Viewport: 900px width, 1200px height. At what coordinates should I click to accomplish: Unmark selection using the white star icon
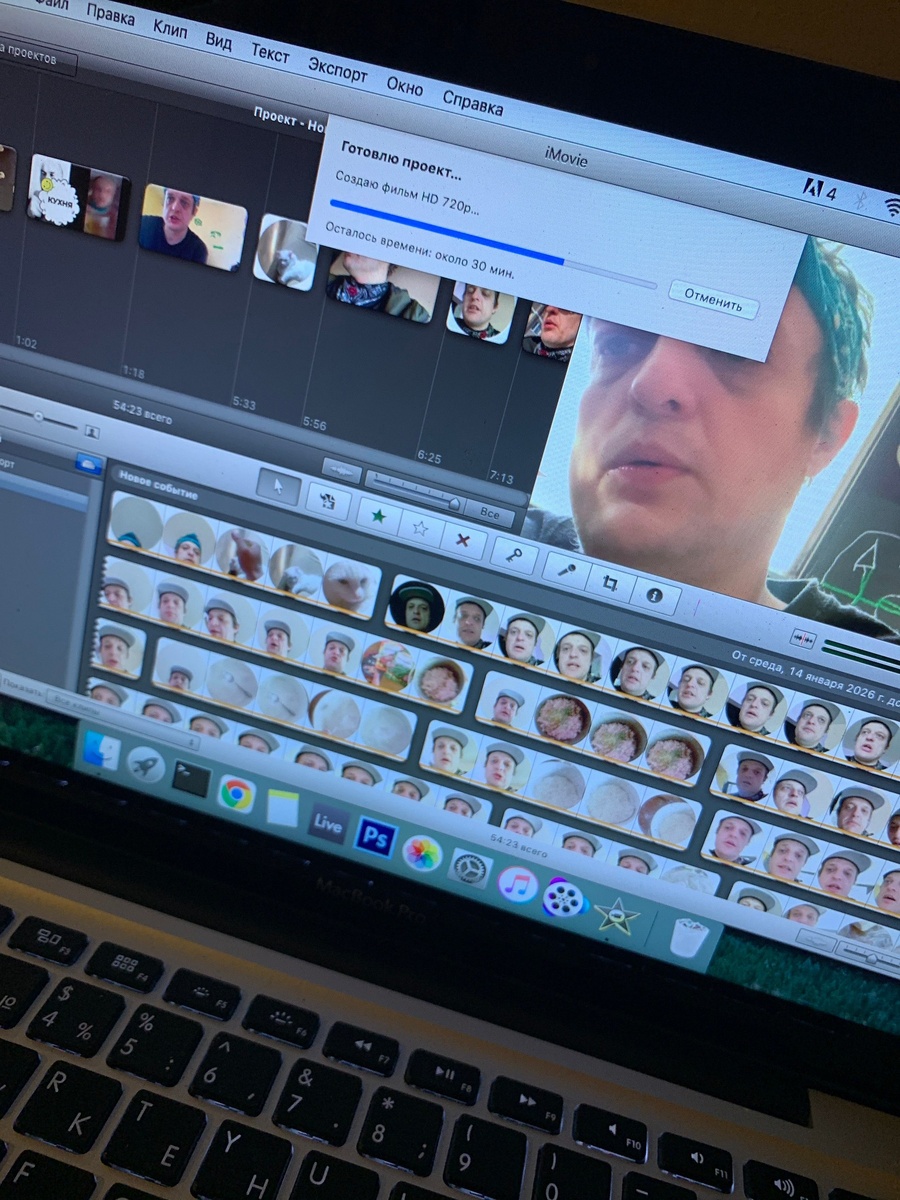pos(419,527)
